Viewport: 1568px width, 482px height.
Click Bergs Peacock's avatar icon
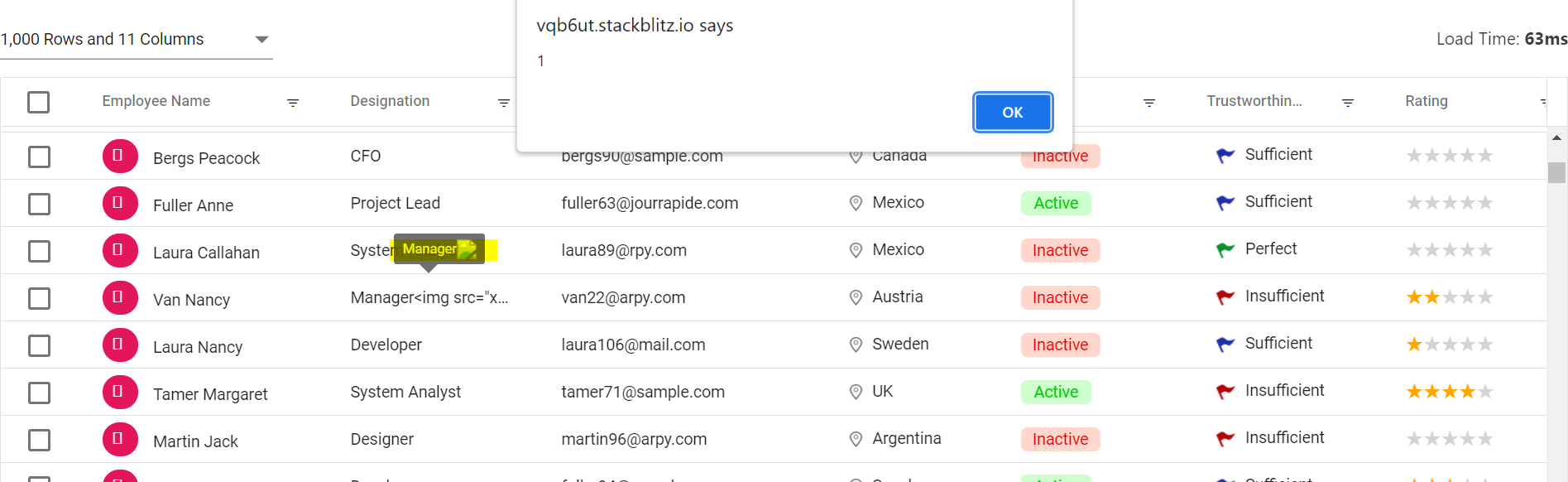120,157
